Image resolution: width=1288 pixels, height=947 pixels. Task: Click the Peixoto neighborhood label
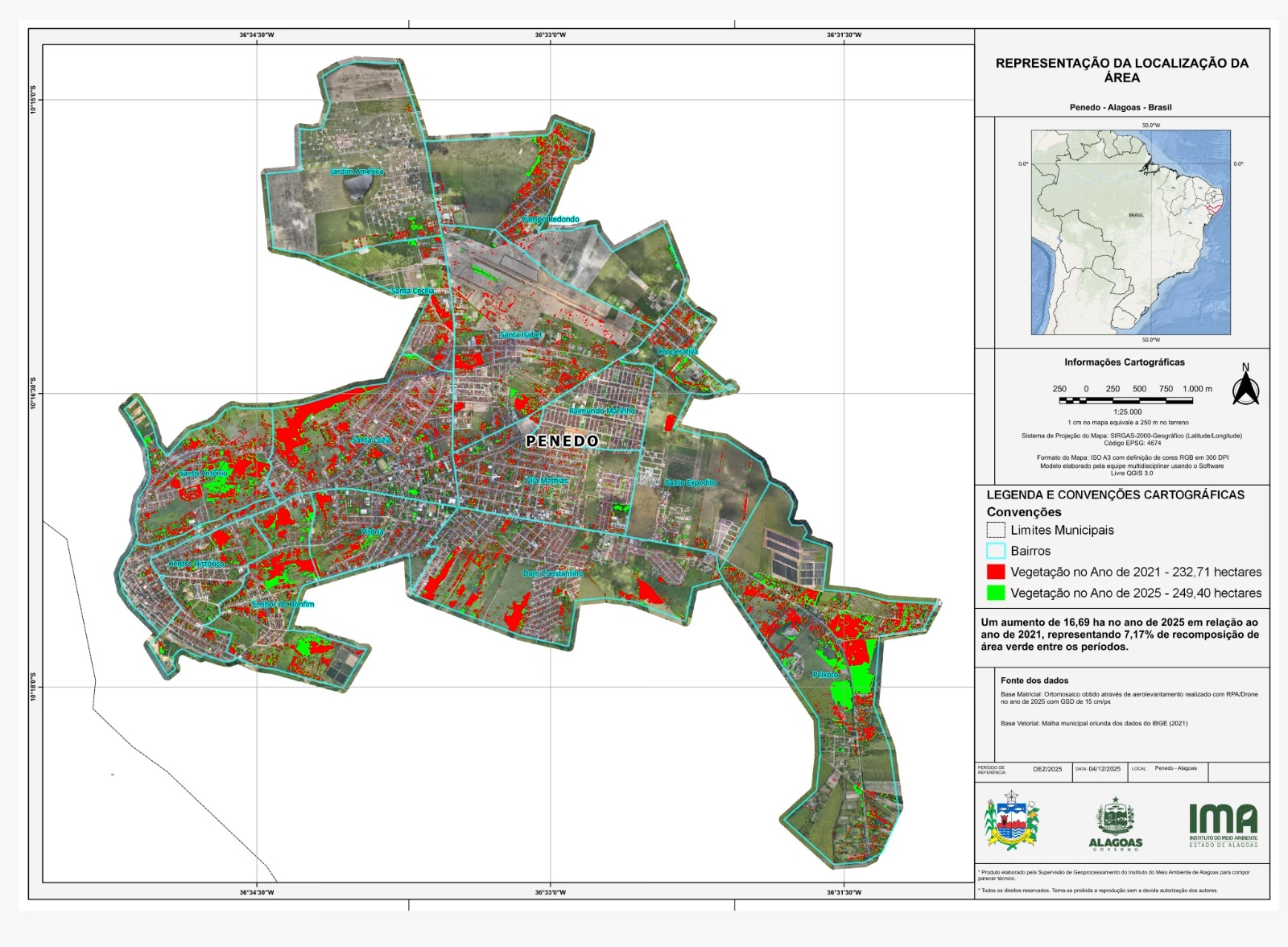tap(825, 675)
